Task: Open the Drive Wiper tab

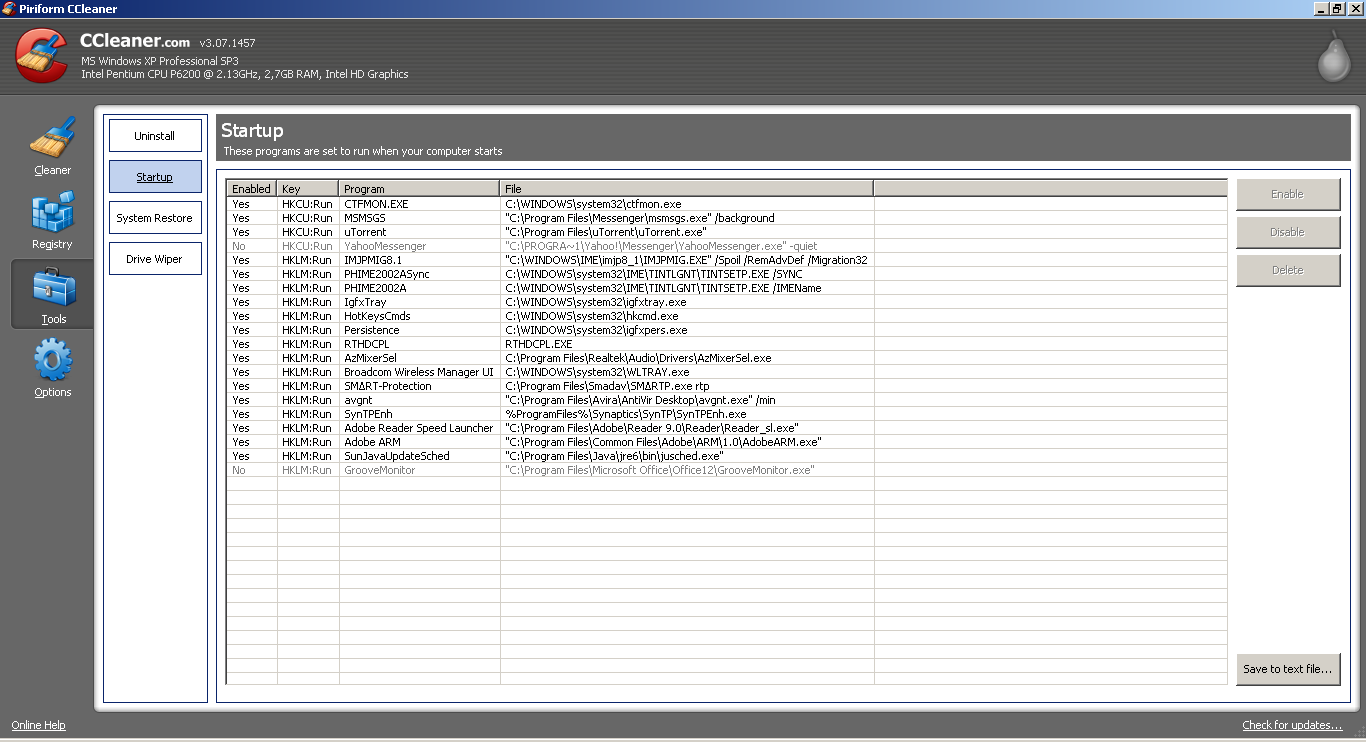Action: click(x=155, y=259)
